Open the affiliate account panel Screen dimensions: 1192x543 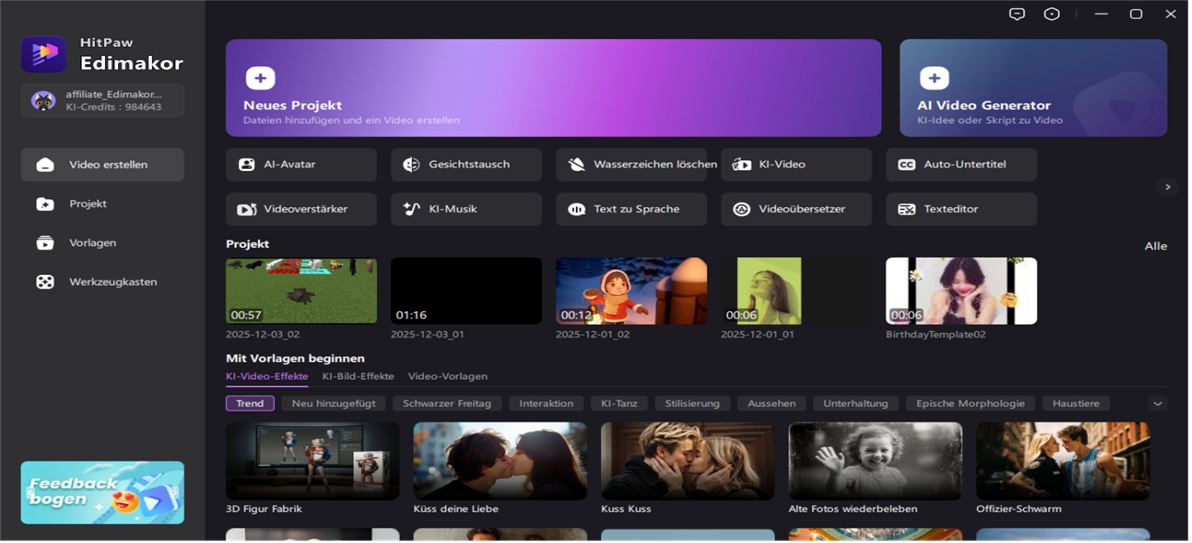(102, 100)
